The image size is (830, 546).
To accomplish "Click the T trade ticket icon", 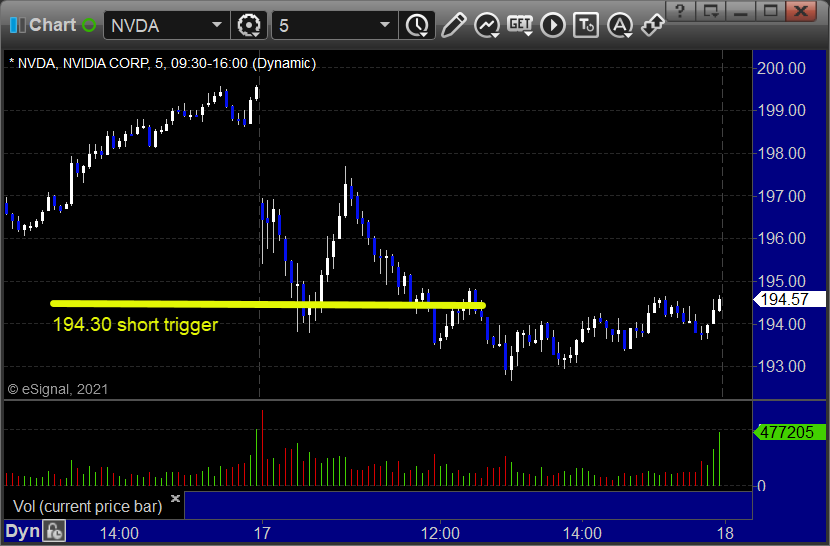I will pos(586,25).
